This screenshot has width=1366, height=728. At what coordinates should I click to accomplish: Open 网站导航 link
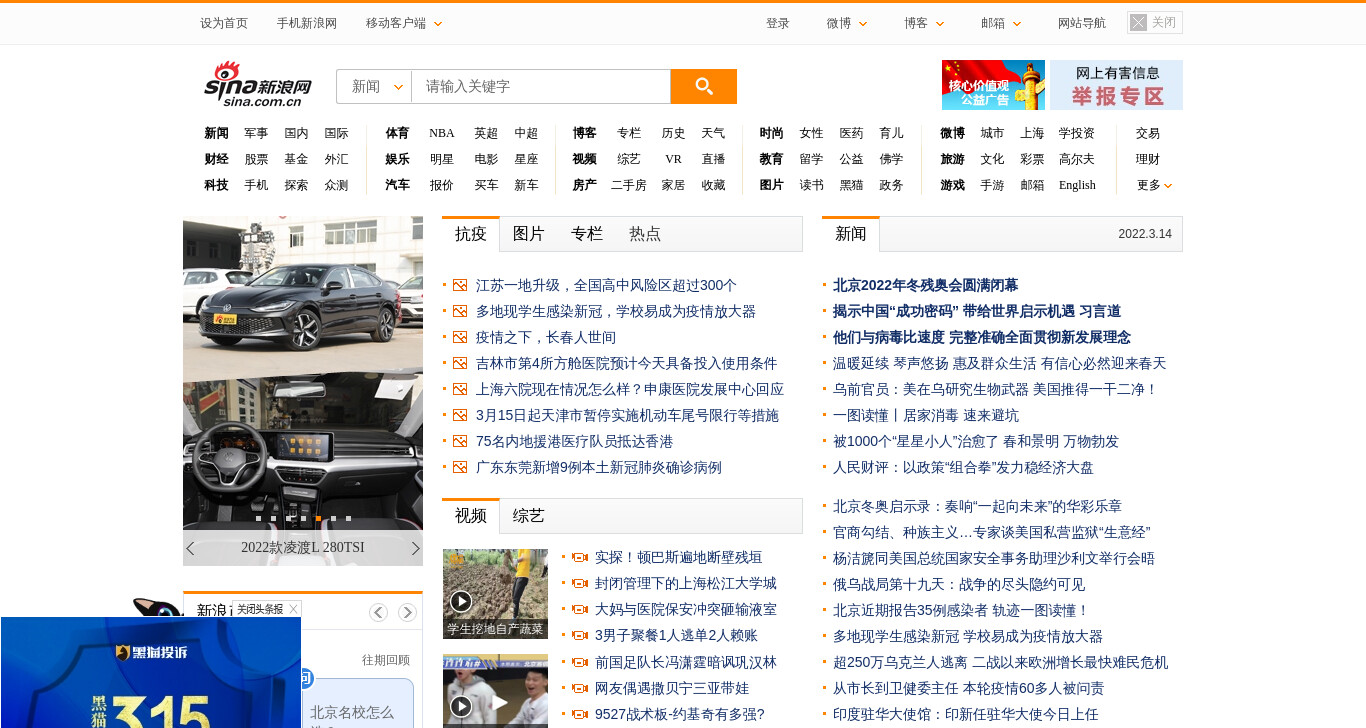coord(1082,23)
